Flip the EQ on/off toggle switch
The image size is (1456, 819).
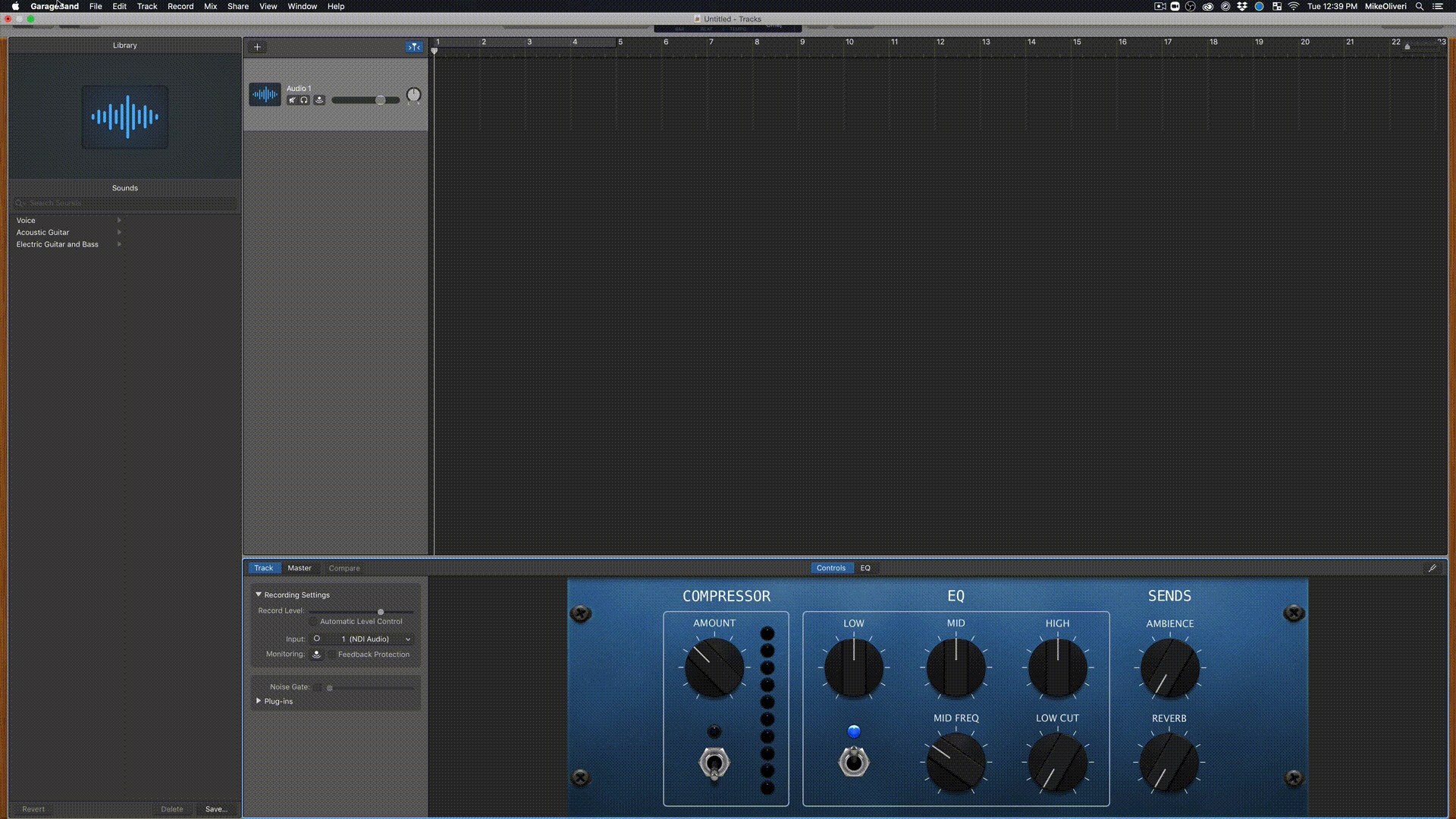[854, 761]
